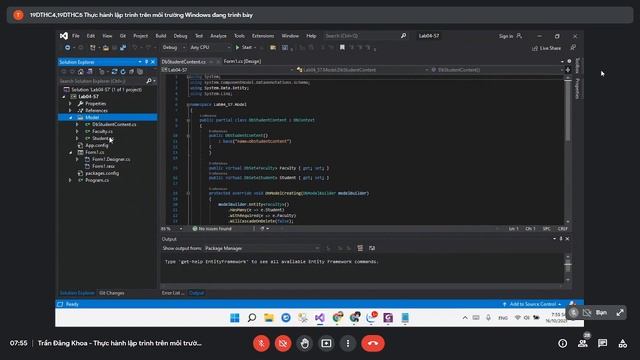Open the activities icon in the meeting

[x=622, y=344]
